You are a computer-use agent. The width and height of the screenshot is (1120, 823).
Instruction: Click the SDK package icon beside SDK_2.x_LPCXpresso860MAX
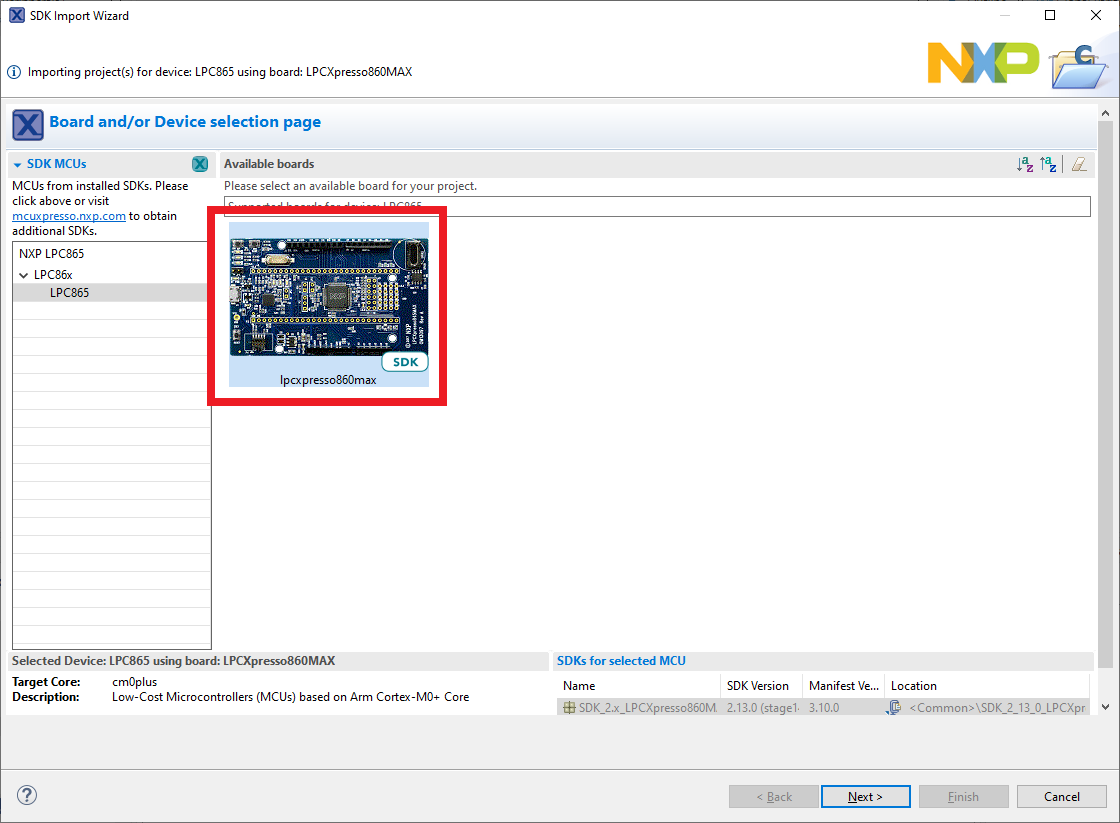click(x=569, y=708)
